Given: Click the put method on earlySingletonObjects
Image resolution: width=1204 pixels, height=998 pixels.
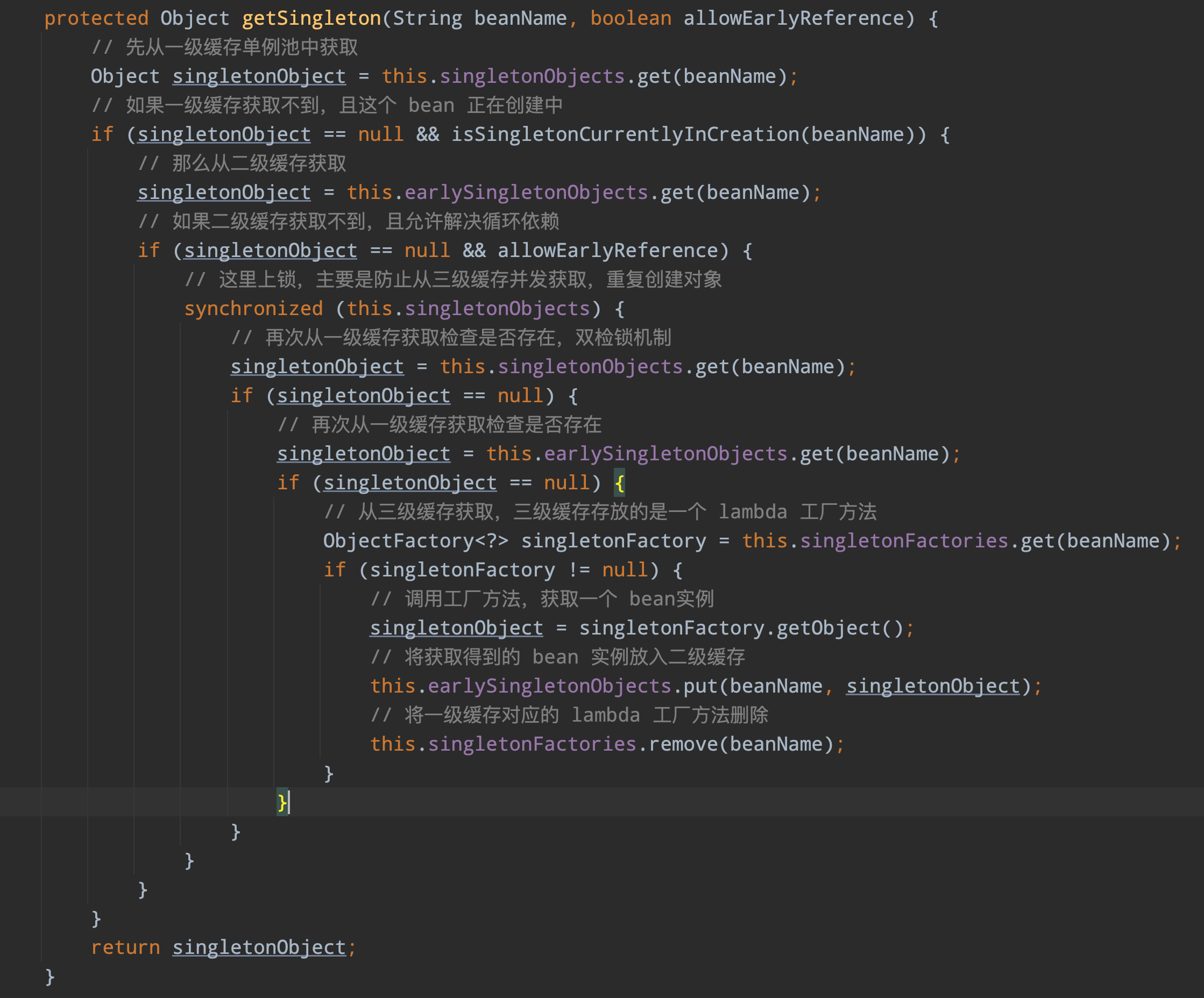Looking at the screenshot, I should click(700, 686).
